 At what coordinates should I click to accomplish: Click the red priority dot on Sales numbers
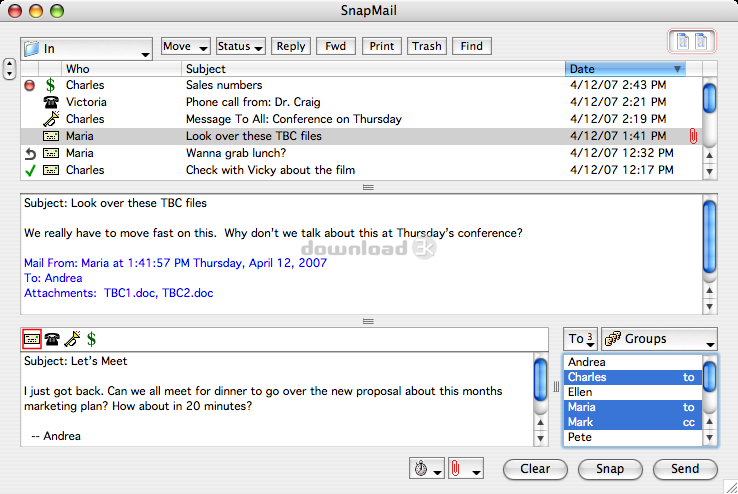pyautogui.click(x=30, y=85)
